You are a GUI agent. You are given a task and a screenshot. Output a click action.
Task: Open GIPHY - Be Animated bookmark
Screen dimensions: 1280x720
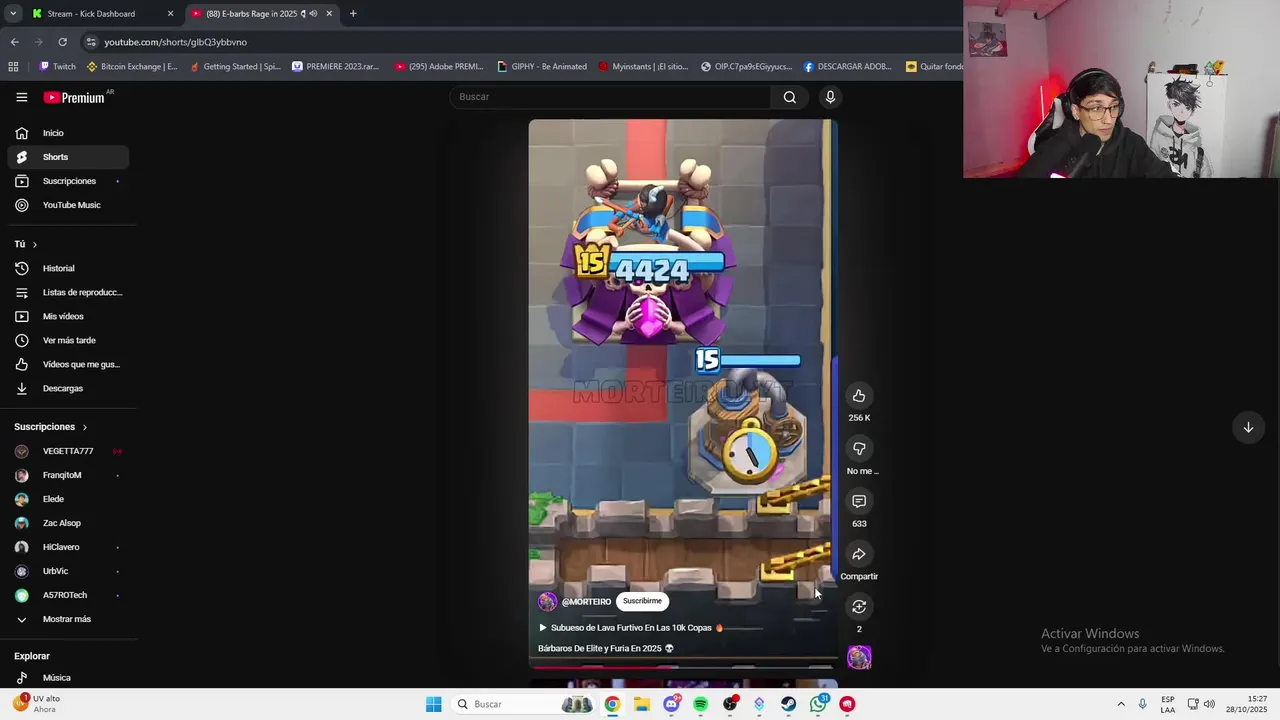[542, 67]
